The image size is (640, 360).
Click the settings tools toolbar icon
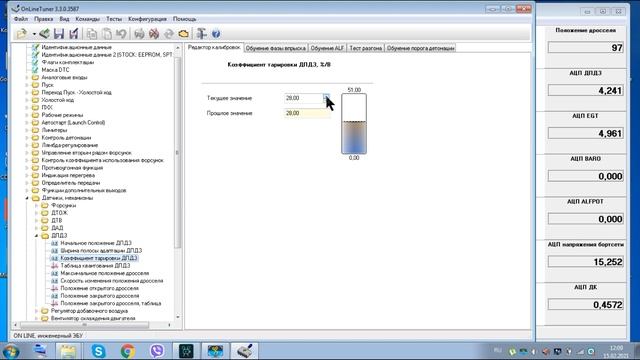point(201,34)
